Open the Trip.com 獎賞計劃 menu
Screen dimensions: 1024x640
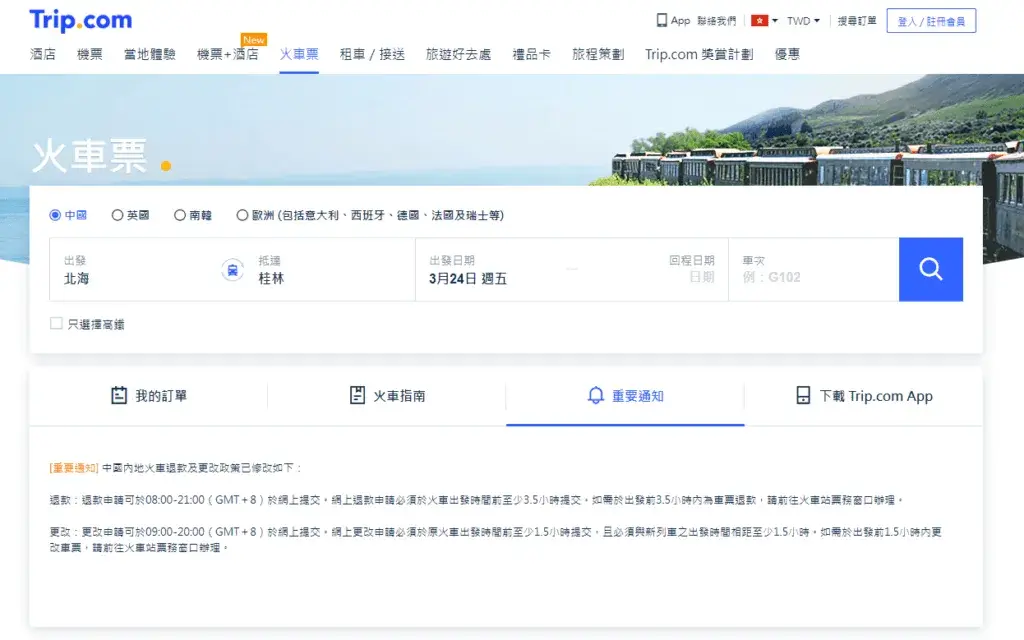tap(699, 54)
